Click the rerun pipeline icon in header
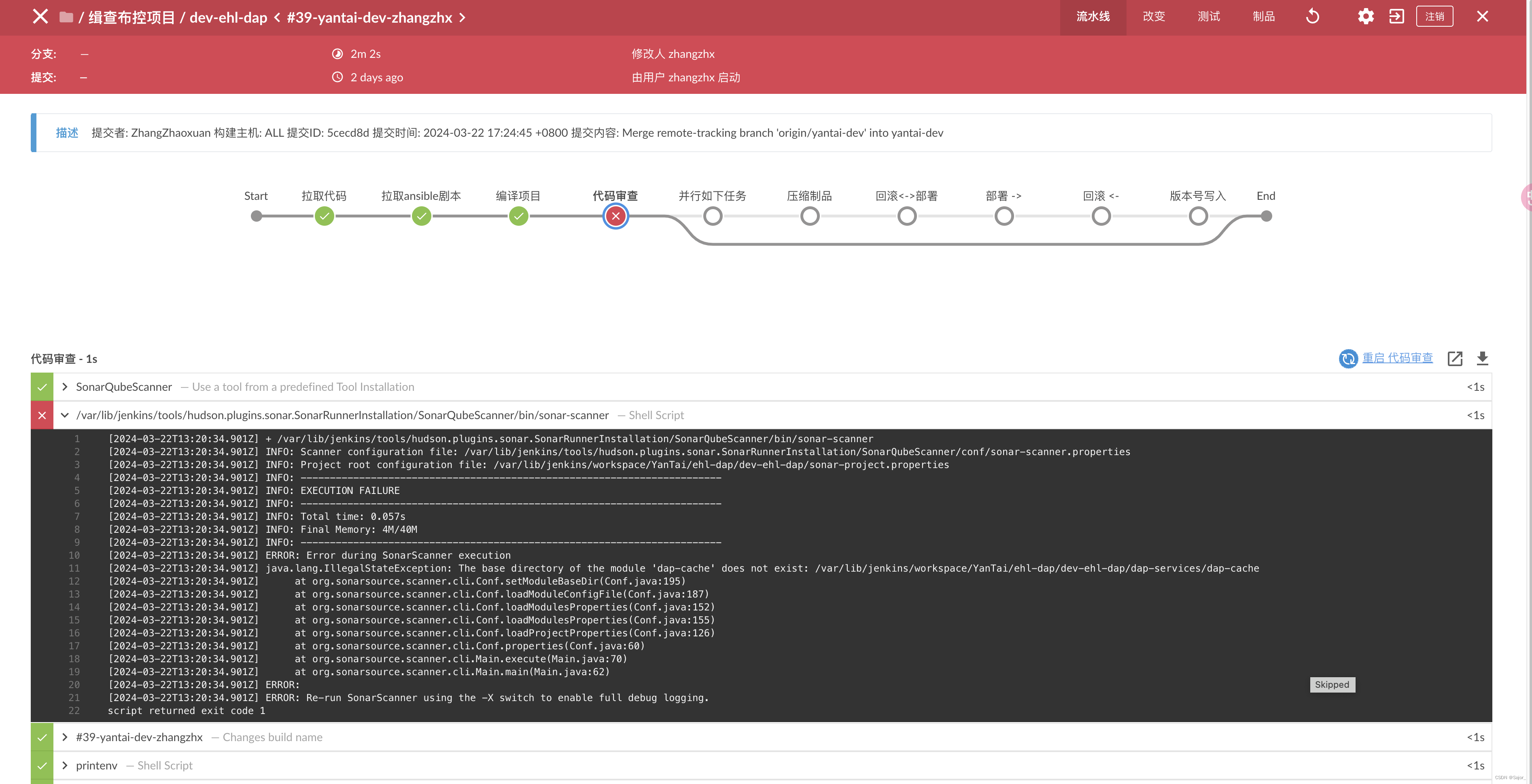 coord(1313,17)
